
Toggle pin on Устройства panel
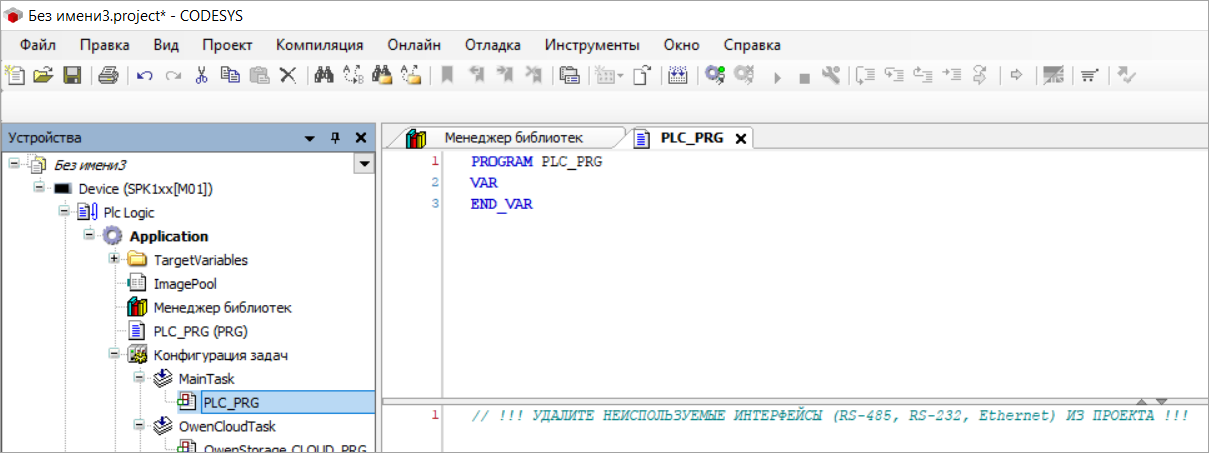coord(335,138)
